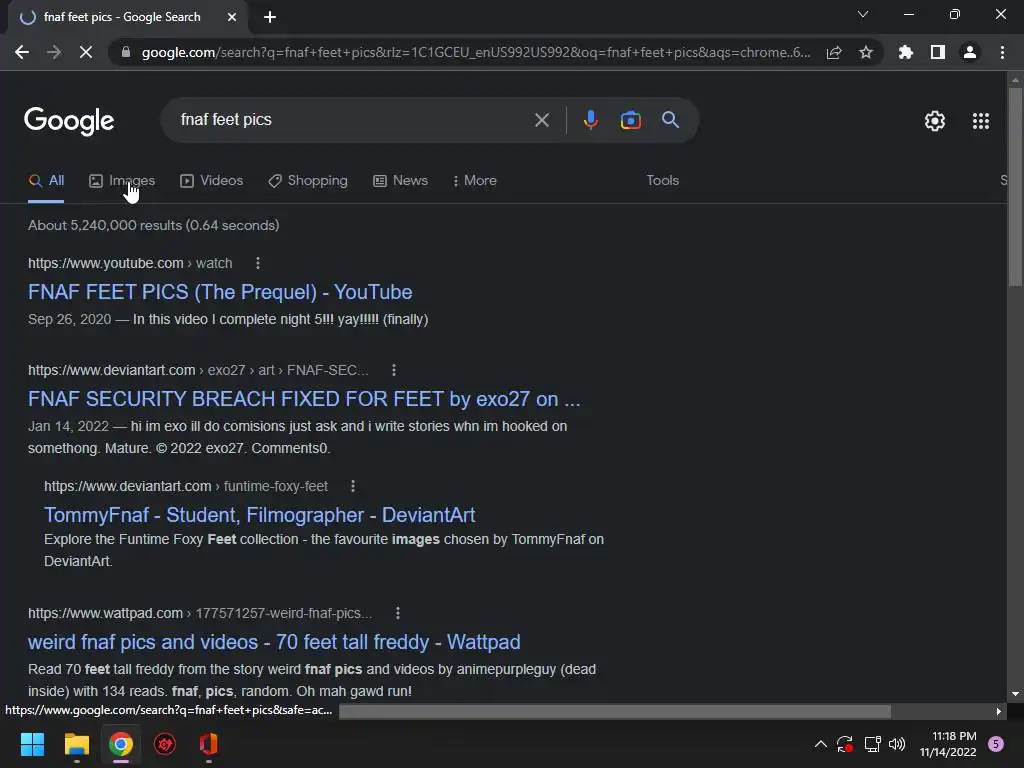Select the All results tab

46,181
